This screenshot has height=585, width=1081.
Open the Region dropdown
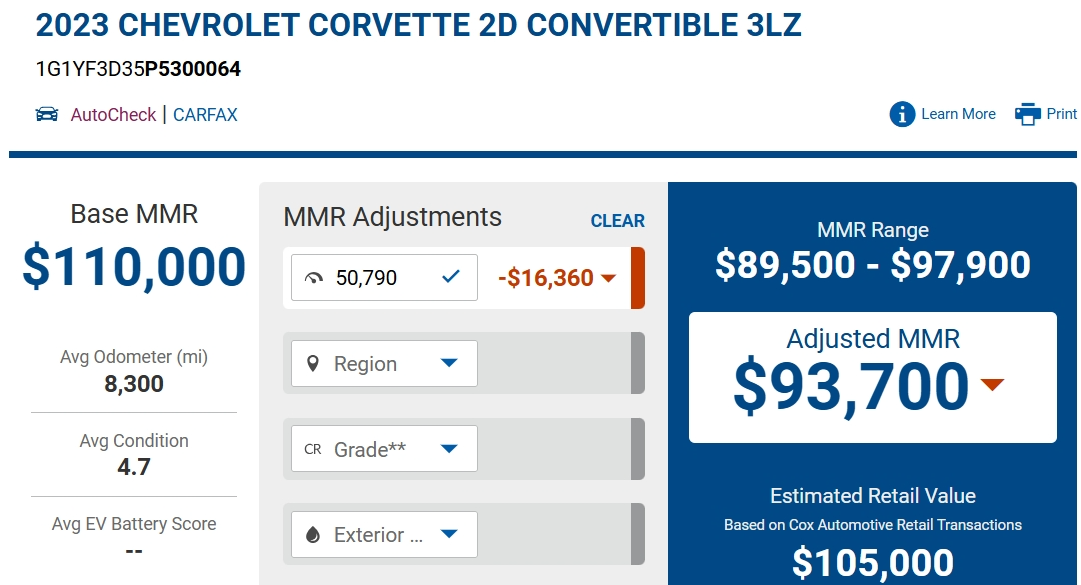pos(384,363)
